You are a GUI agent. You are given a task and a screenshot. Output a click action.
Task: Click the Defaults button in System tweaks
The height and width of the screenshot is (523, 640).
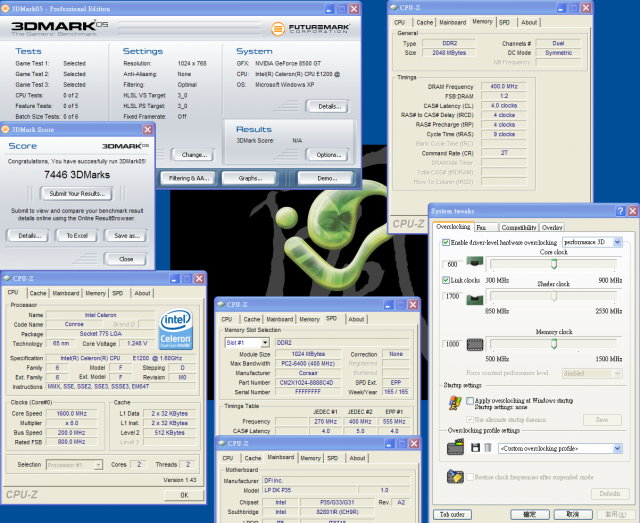coord(610,494)
